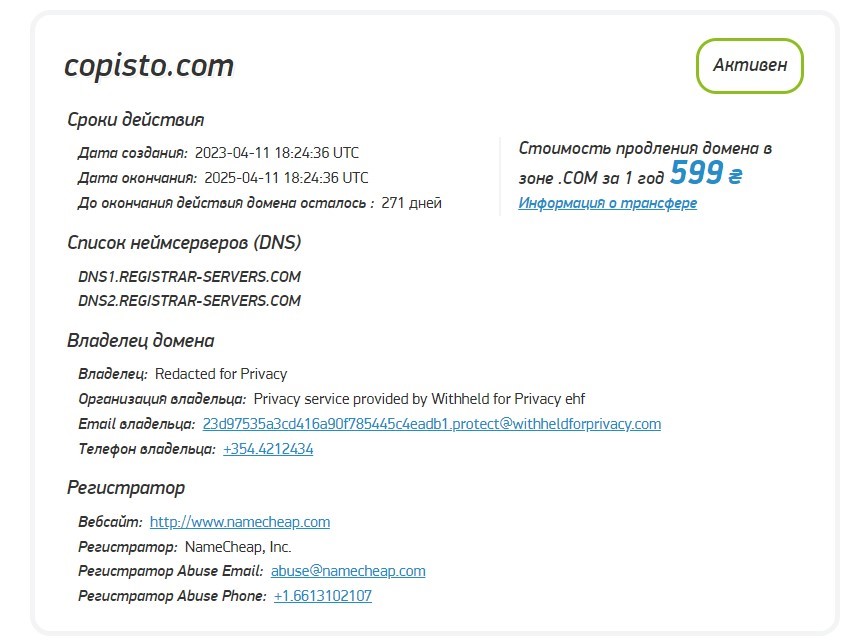Click the owner phone number +354.4212434

click(268, 449)
